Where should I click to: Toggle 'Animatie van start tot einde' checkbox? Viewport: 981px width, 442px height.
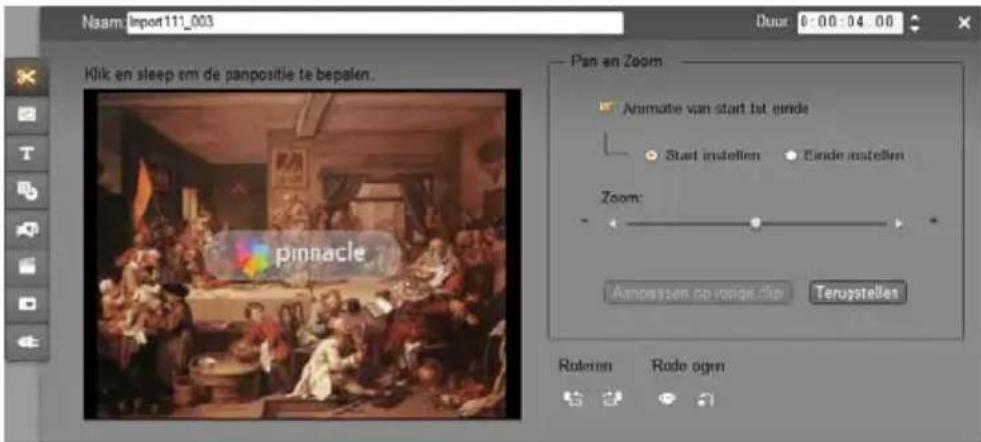[x=604, y=108]
